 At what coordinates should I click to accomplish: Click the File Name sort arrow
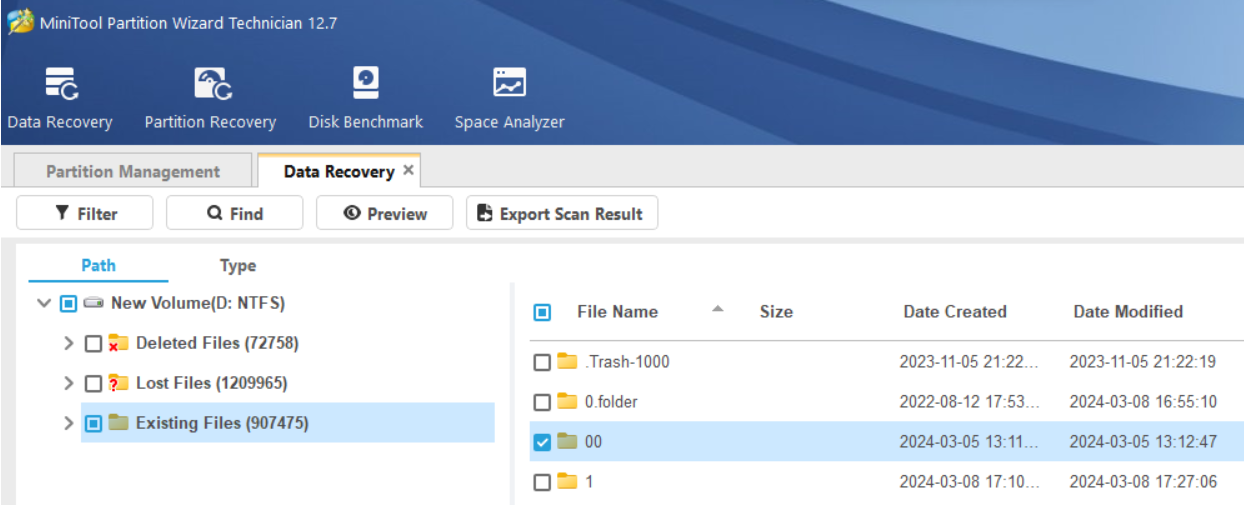point(717,309)
